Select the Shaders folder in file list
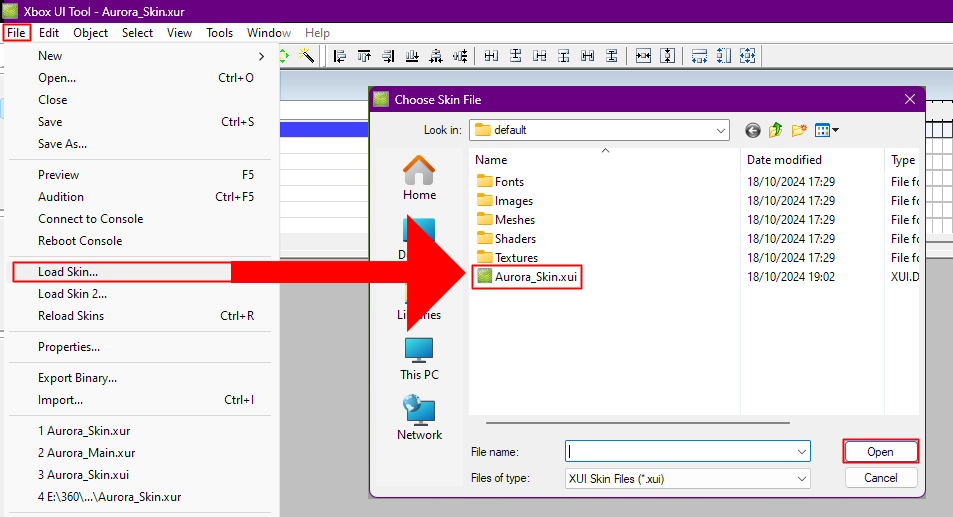The width and height of the screenshot is (953, 517). (x=506, y=239)
